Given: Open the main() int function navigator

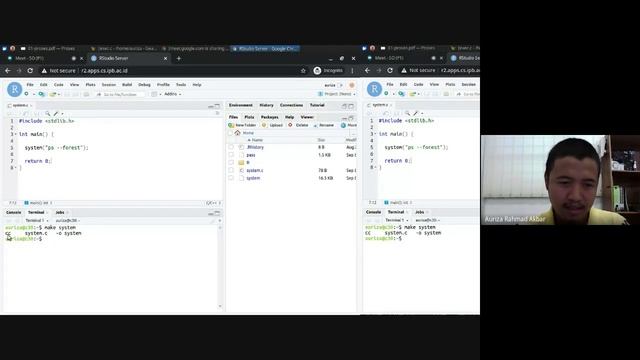Looking at the screenshot, I should (38, 202).
